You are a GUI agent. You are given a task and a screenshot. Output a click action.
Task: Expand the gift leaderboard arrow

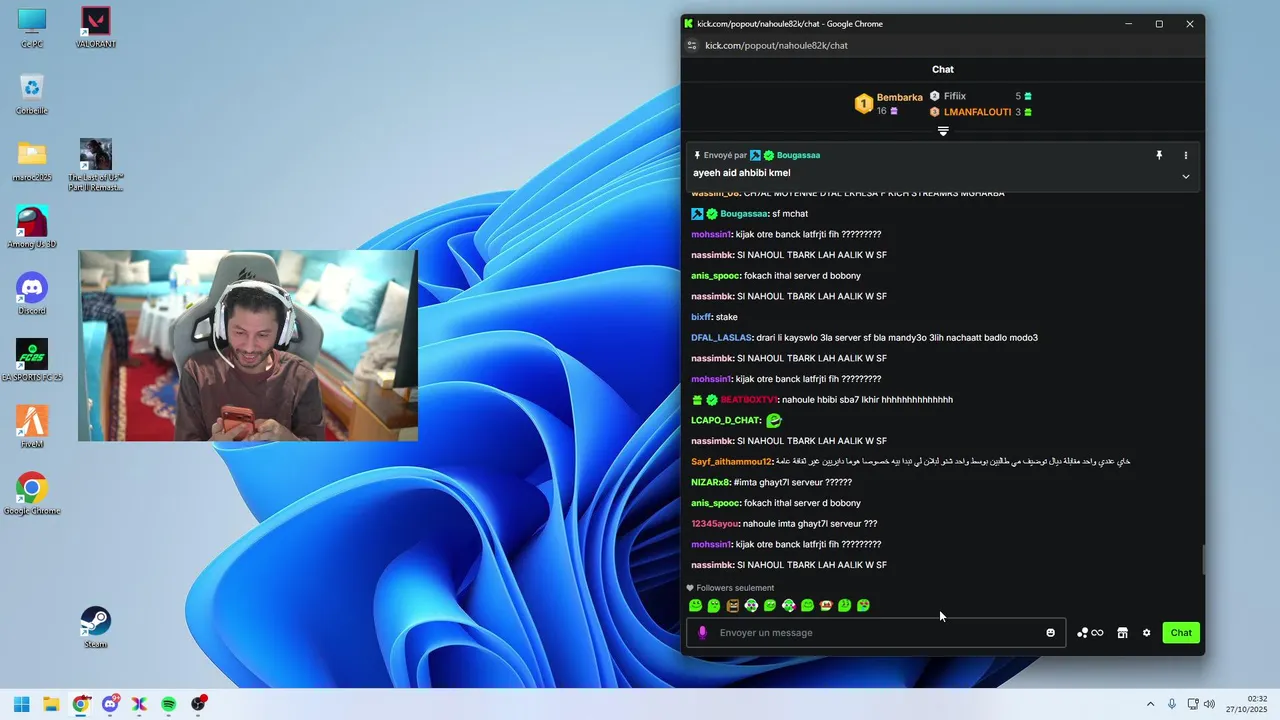(943, 132)
